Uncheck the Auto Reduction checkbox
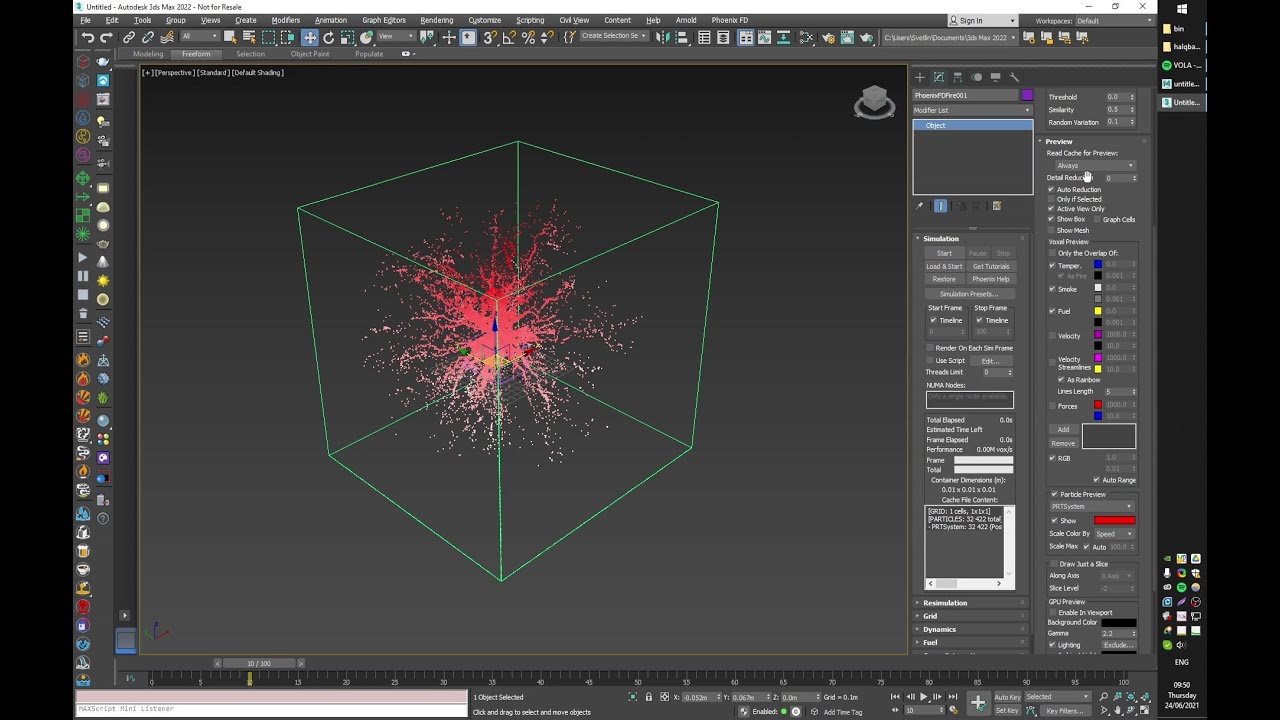This screenshot has width=1280, height=720. point(1051,189)
